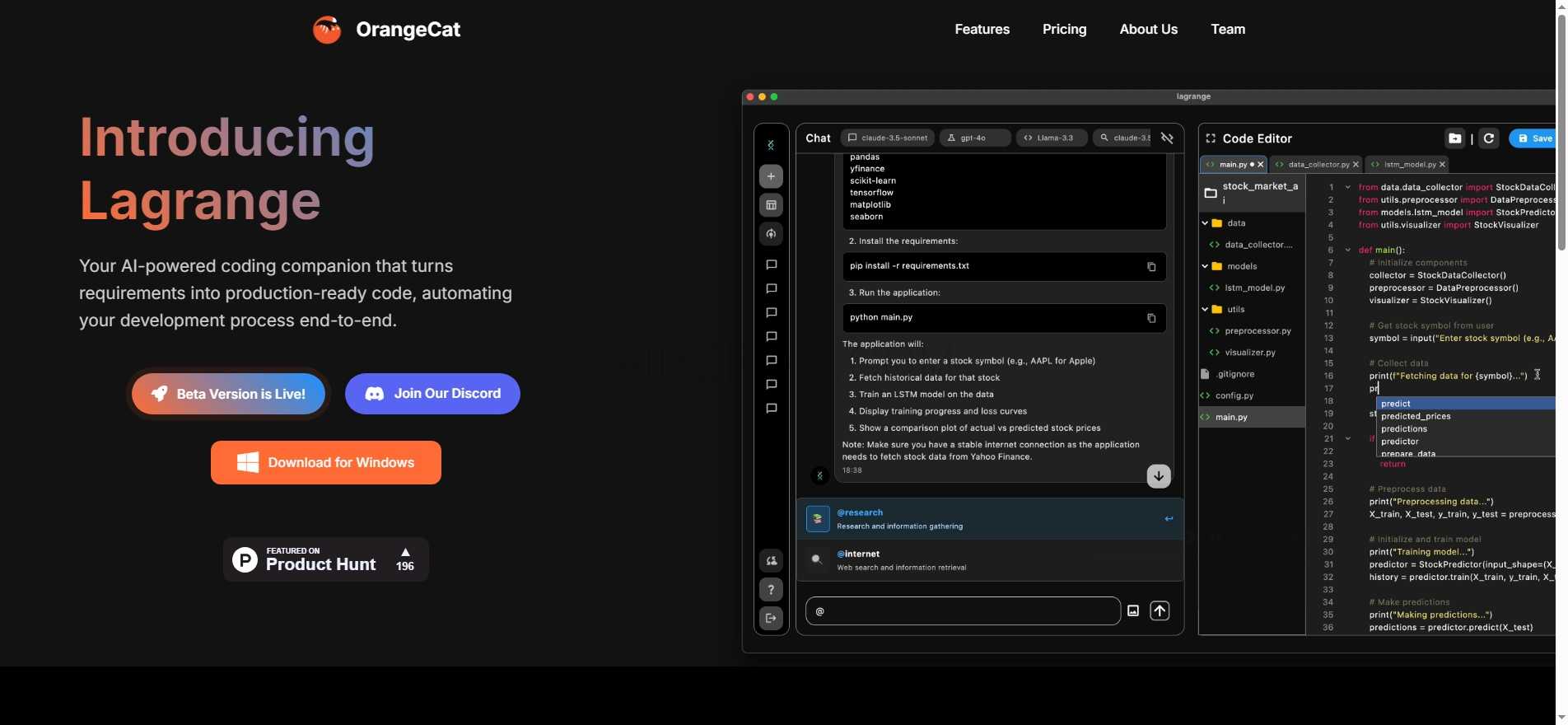Open help with the question mark icon

[x=771, y=590]
